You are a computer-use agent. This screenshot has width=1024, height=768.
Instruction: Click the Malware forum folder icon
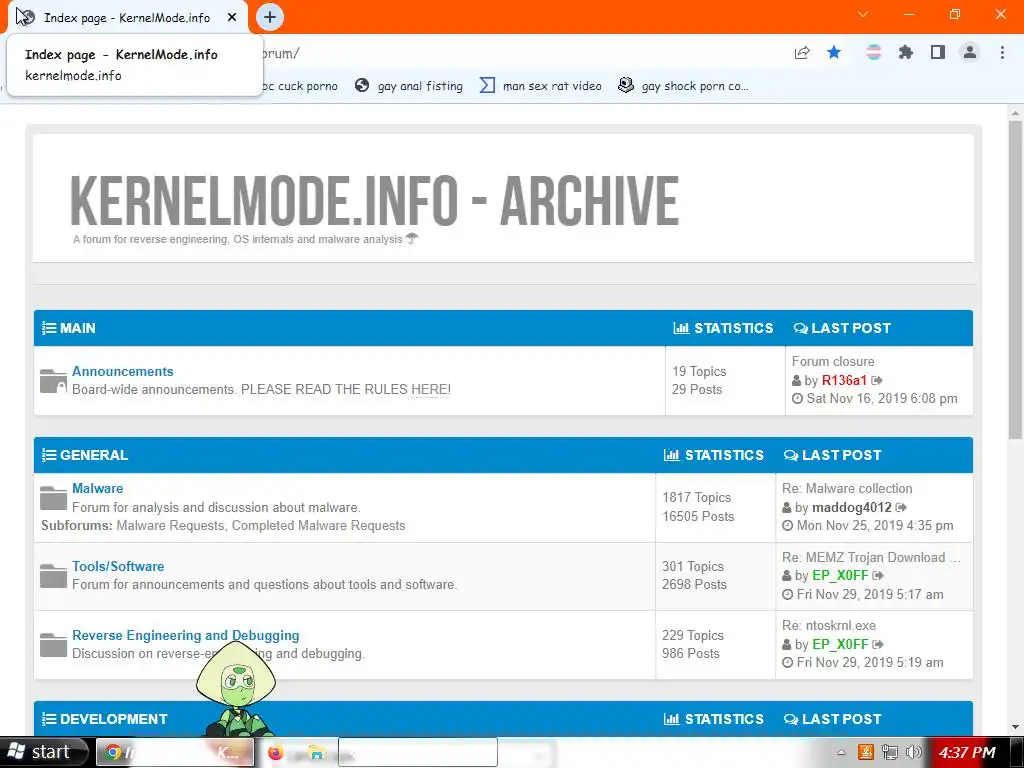[53, 498]
